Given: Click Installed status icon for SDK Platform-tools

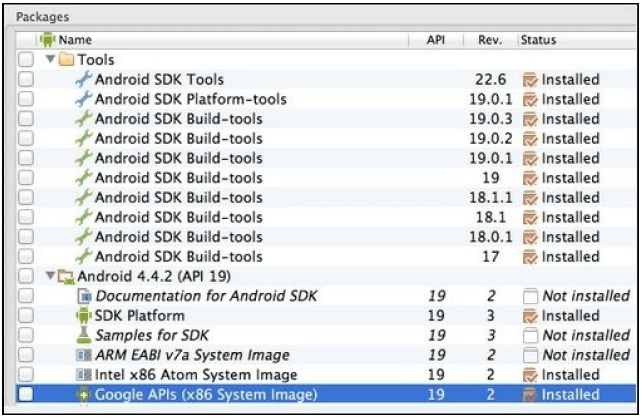Looking at the screenshot, I should [x=530, y=99].
